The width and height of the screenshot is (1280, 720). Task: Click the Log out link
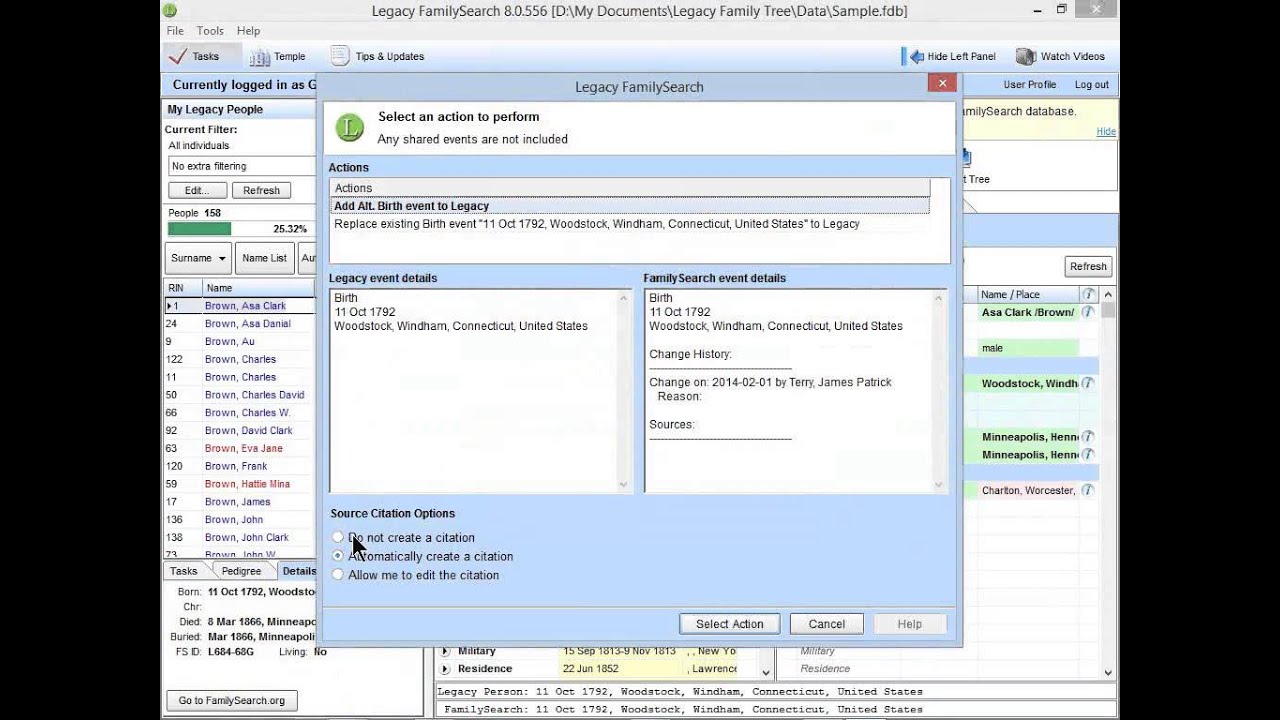[x=1092, y=85]
